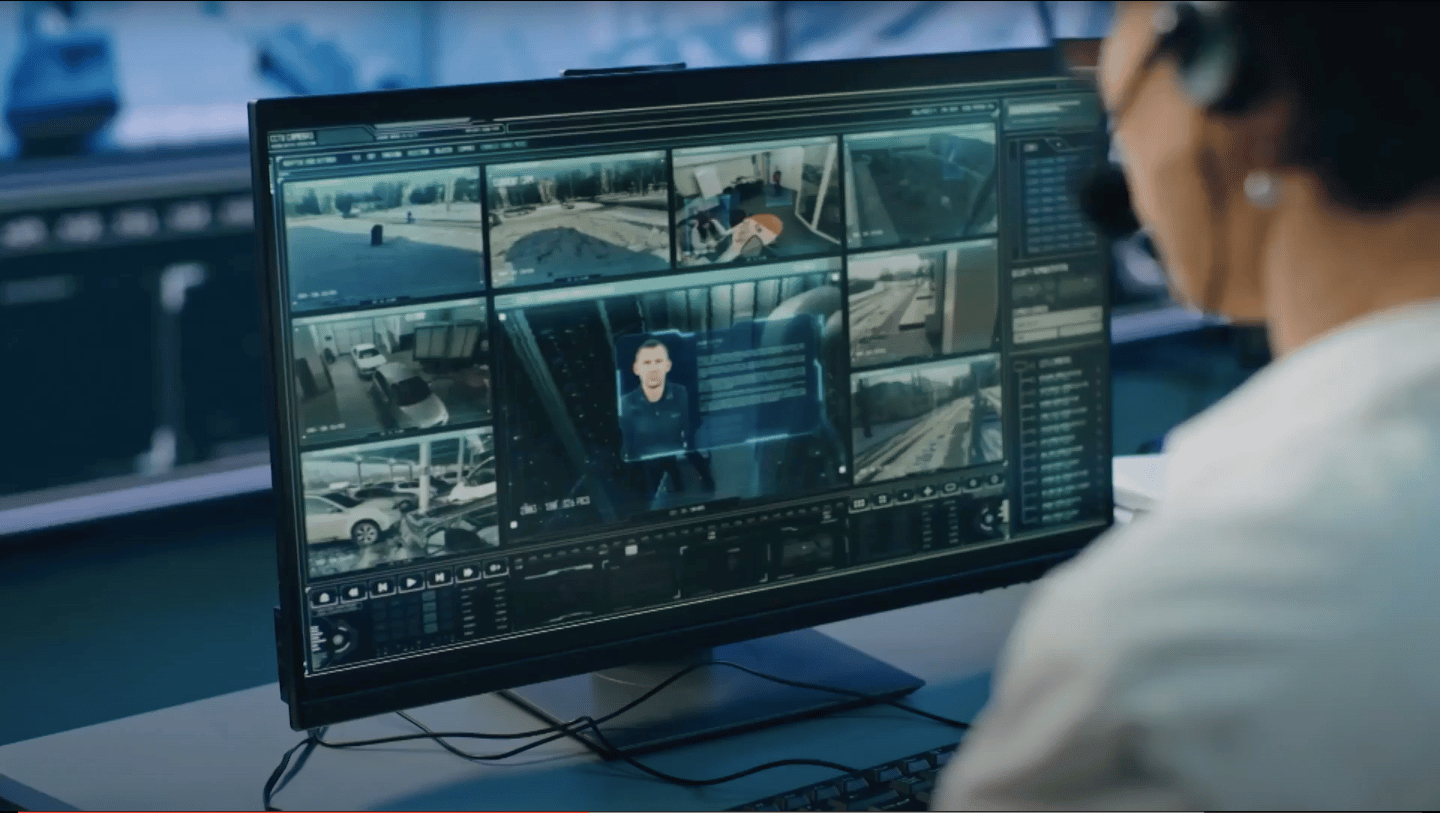Click the rewind button in playback bar
This screenshot has width=1440, height=813.
coord(354,592)
